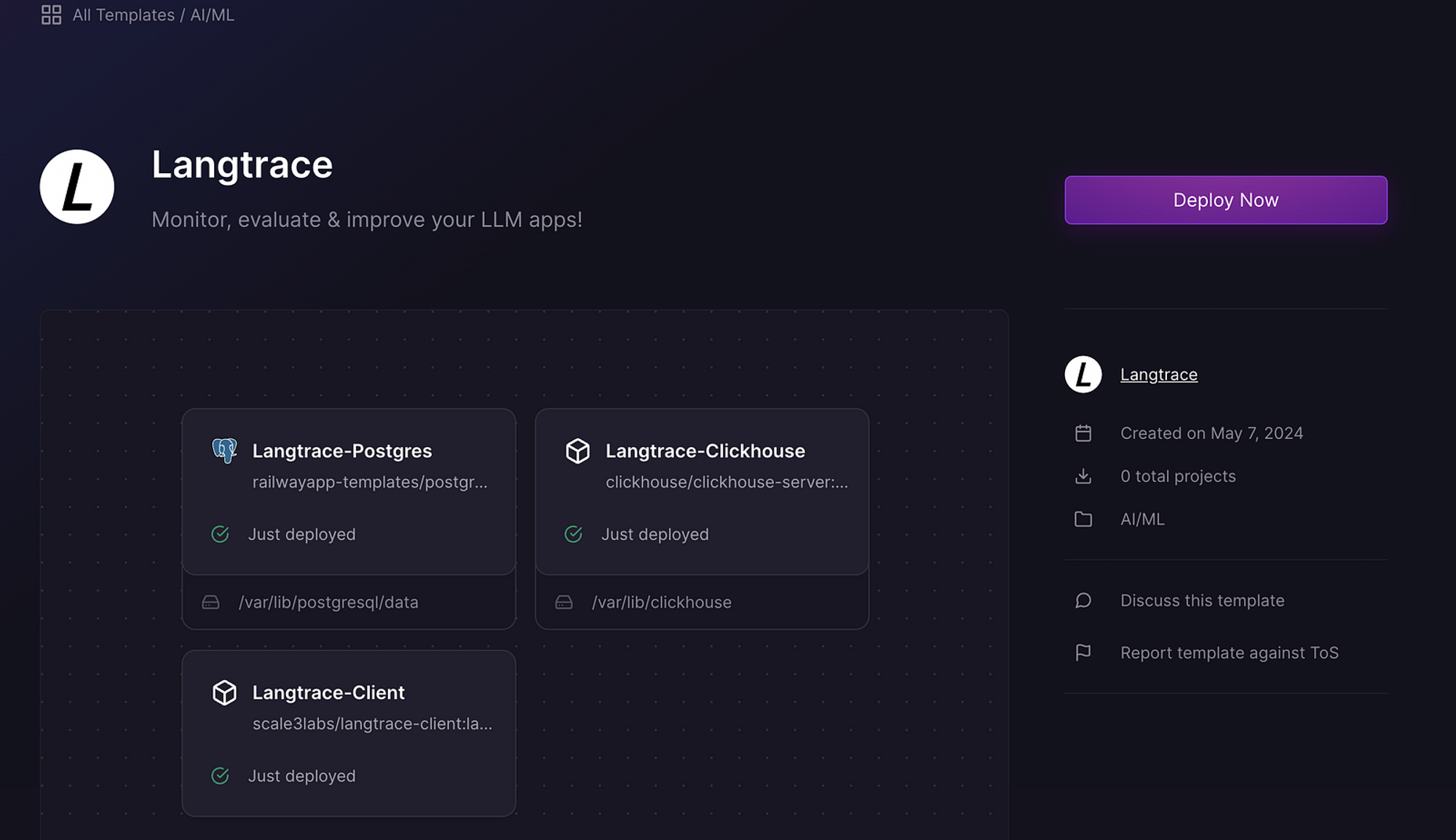Click the Clickhouse volume disk icon
This screenshot has height=840, width=1456.
[x=563, y=602]
